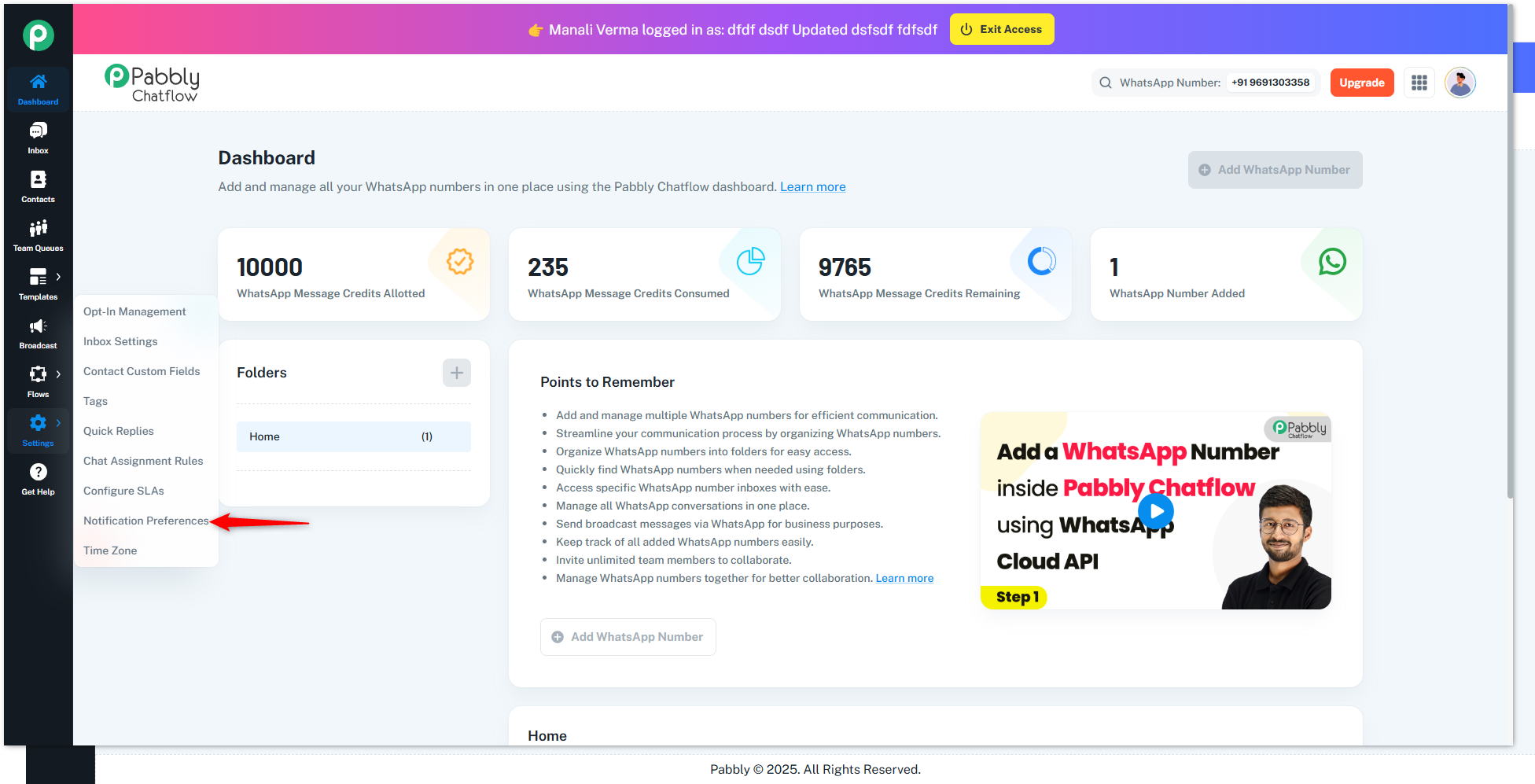1535x784 pixels.
Task: Open Notification Preferences
Action: (x=146, y=521)
